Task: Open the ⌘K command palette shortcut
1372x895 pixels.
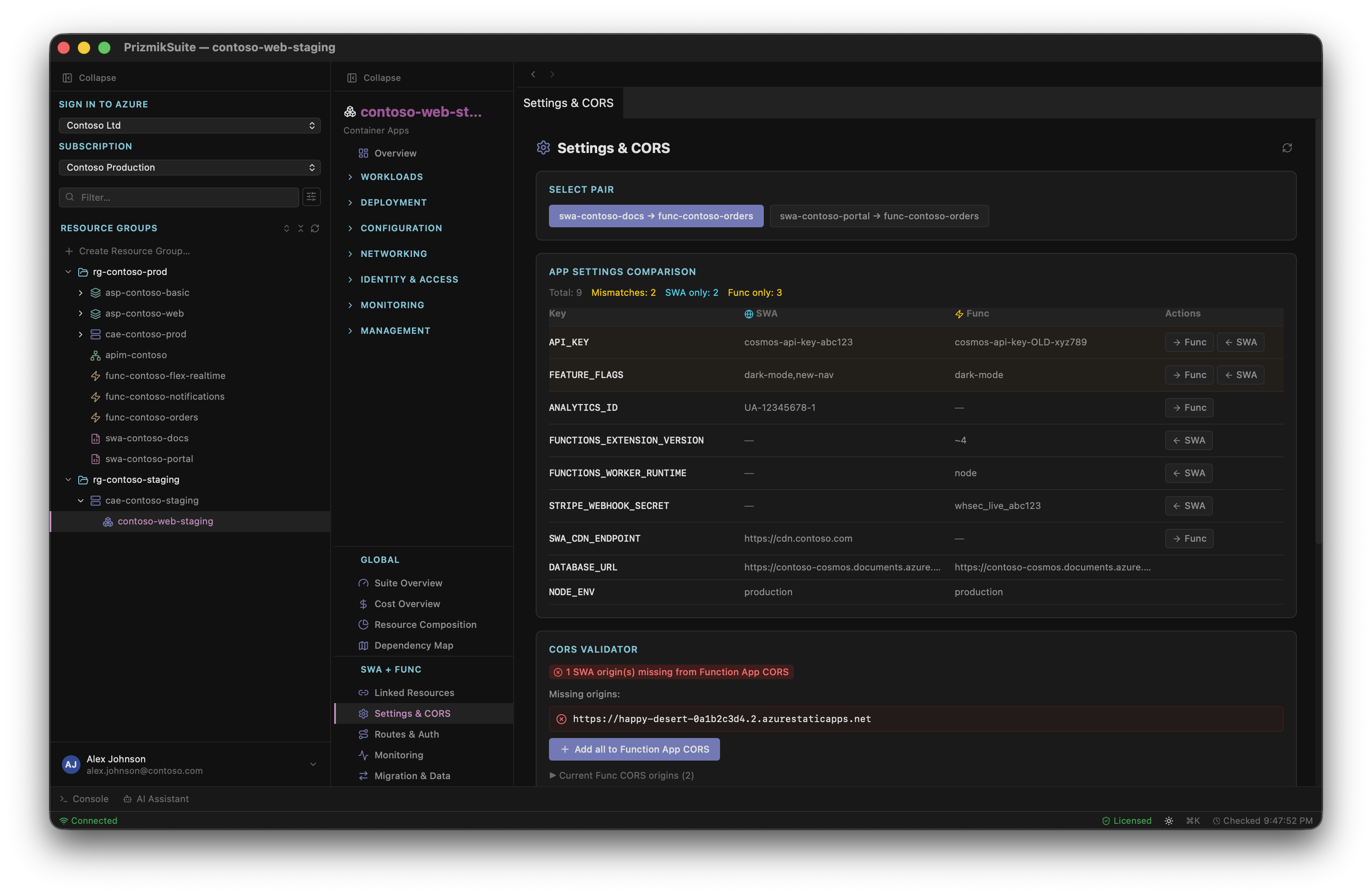Action: tap(1193, 821)
